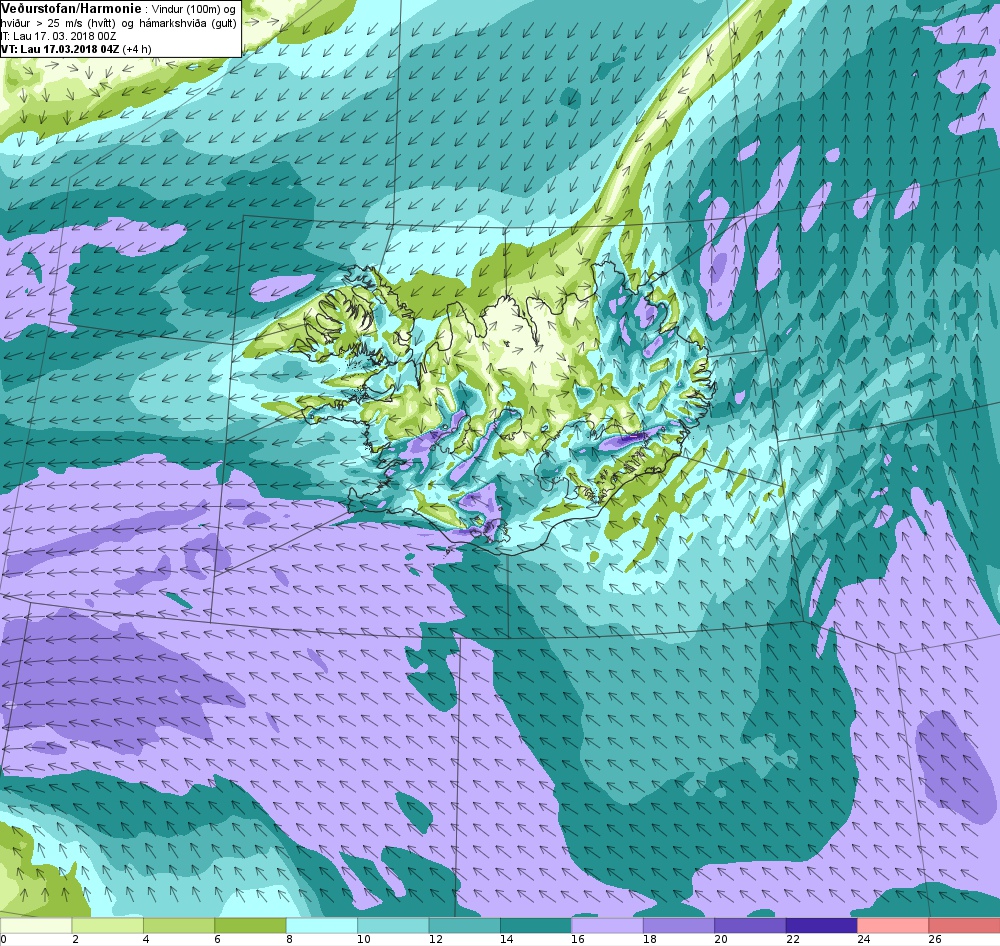
Task: Click the legend scale label '14'
Action: (506, 938)
